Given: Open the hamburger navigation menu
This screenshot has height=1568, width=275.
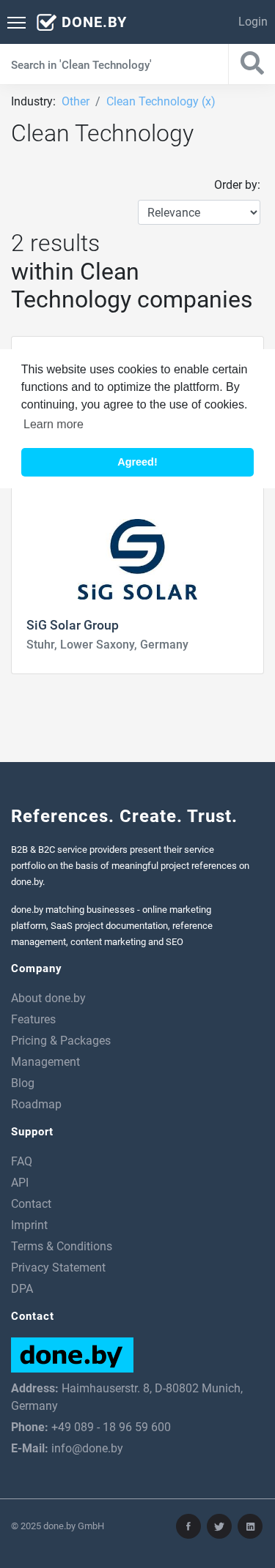Looking at the screenshot, I should click(x=16, y=22).
